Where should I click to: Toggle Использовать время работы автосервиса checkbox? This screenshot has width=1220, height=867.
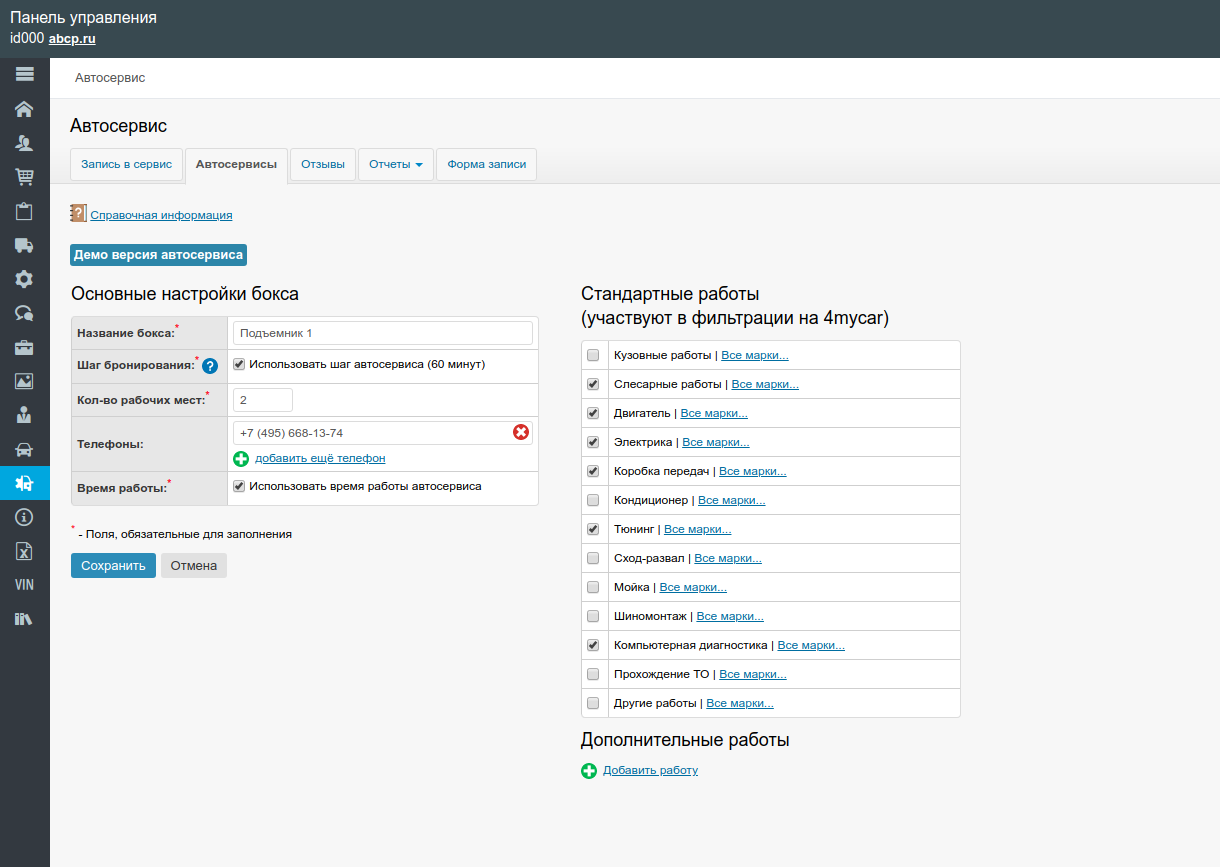pos(239,486)
